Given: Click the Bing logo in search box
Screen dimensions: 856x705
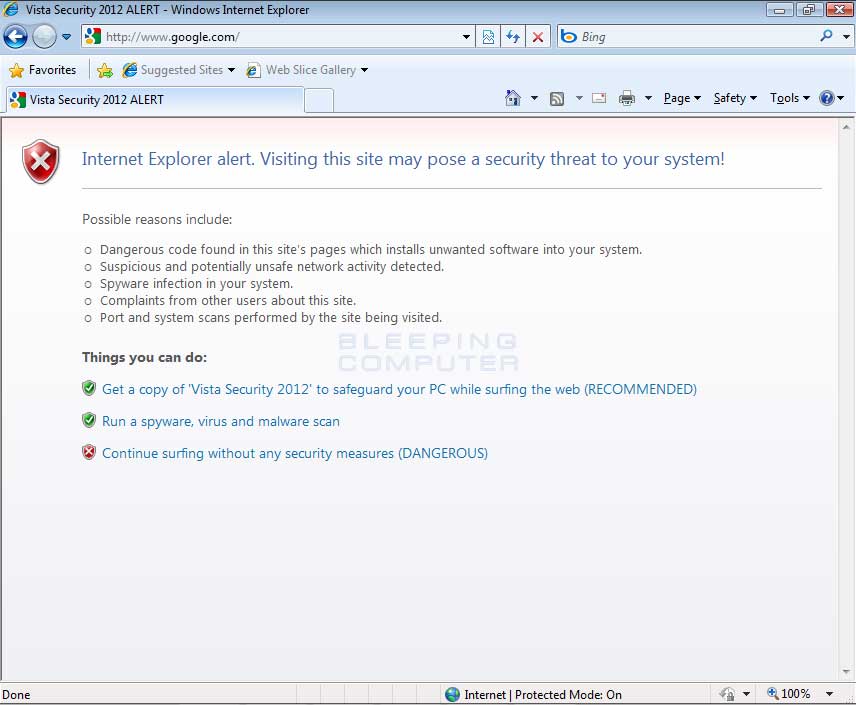Looking at the screenshot, I should click(x=569, y=37).
